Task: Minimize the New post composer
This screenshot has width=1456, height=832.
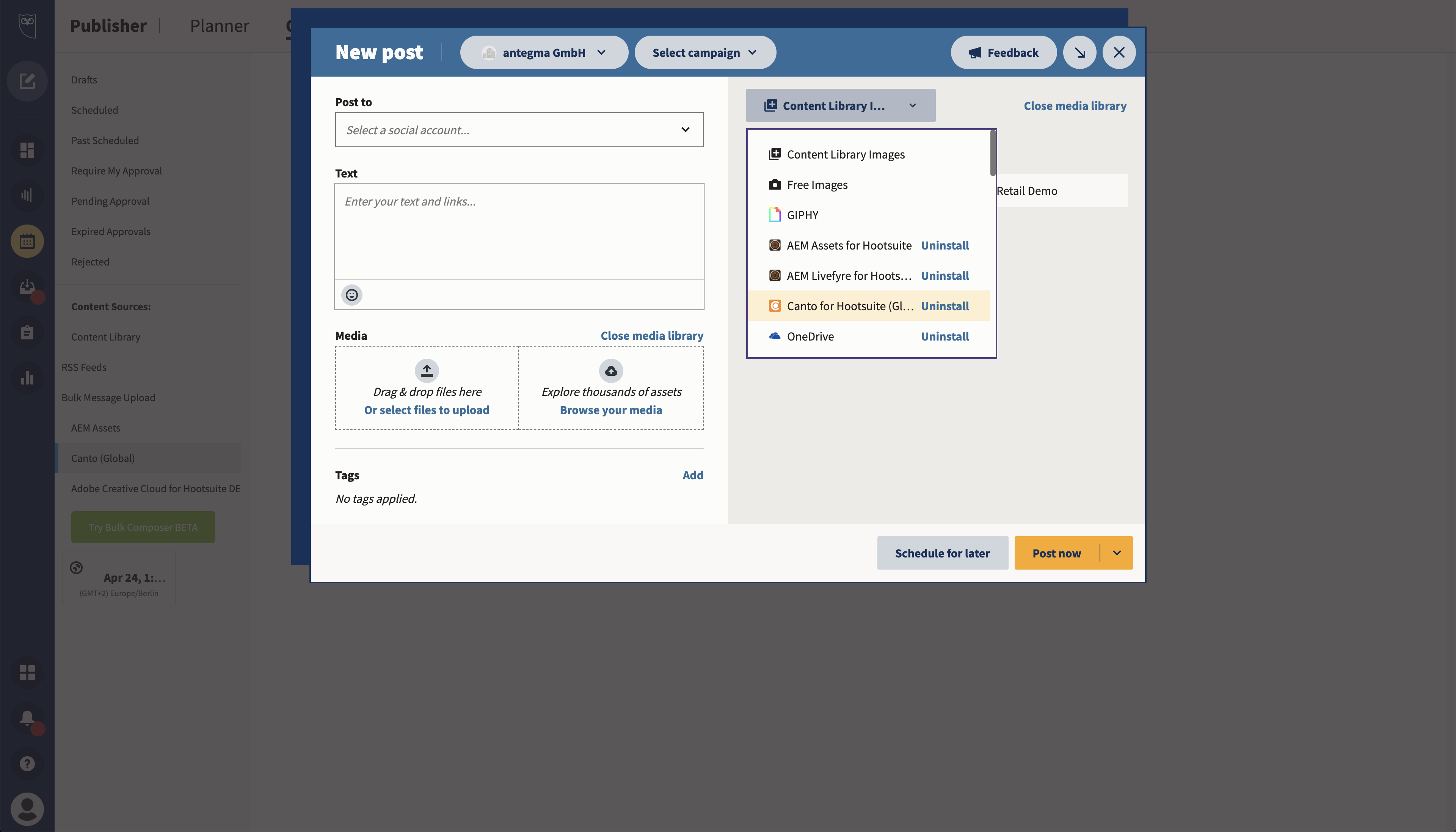Action: [1079, 53]
